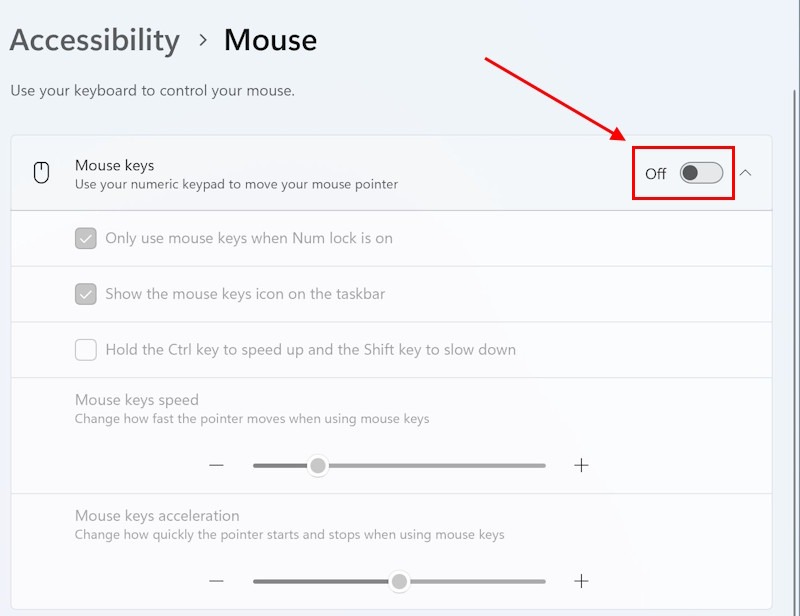The height and width of the screenshot is (616, 800).
Task: Increase Mouse keys acceleration with the plus icon
Action: [x=581, y=581]
